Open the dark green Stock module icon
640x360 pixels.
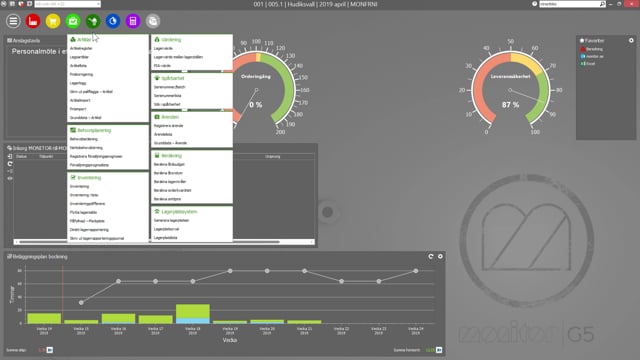pyautogui.click(x=93, y=21)
